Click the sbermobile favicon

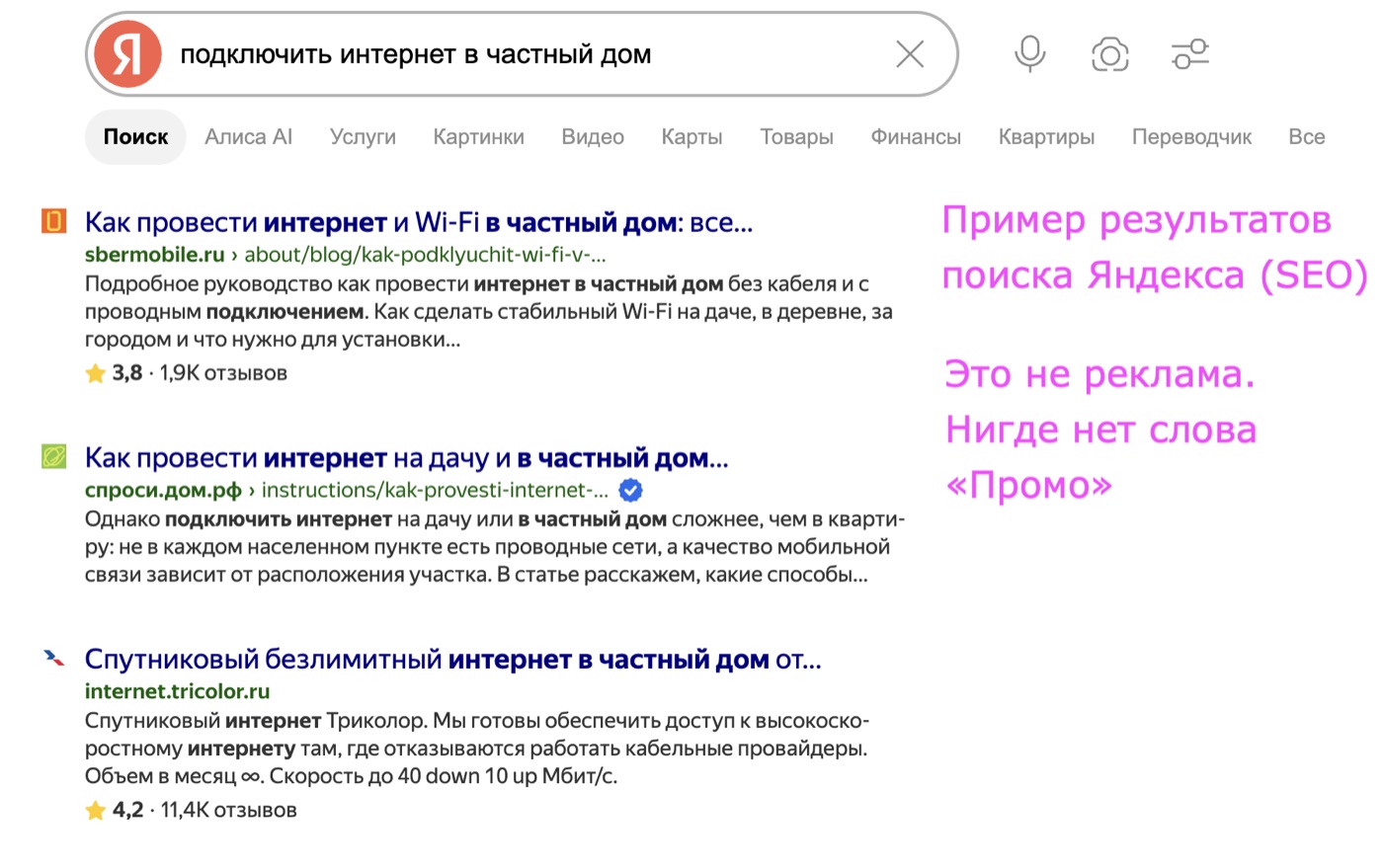(53, 221)
